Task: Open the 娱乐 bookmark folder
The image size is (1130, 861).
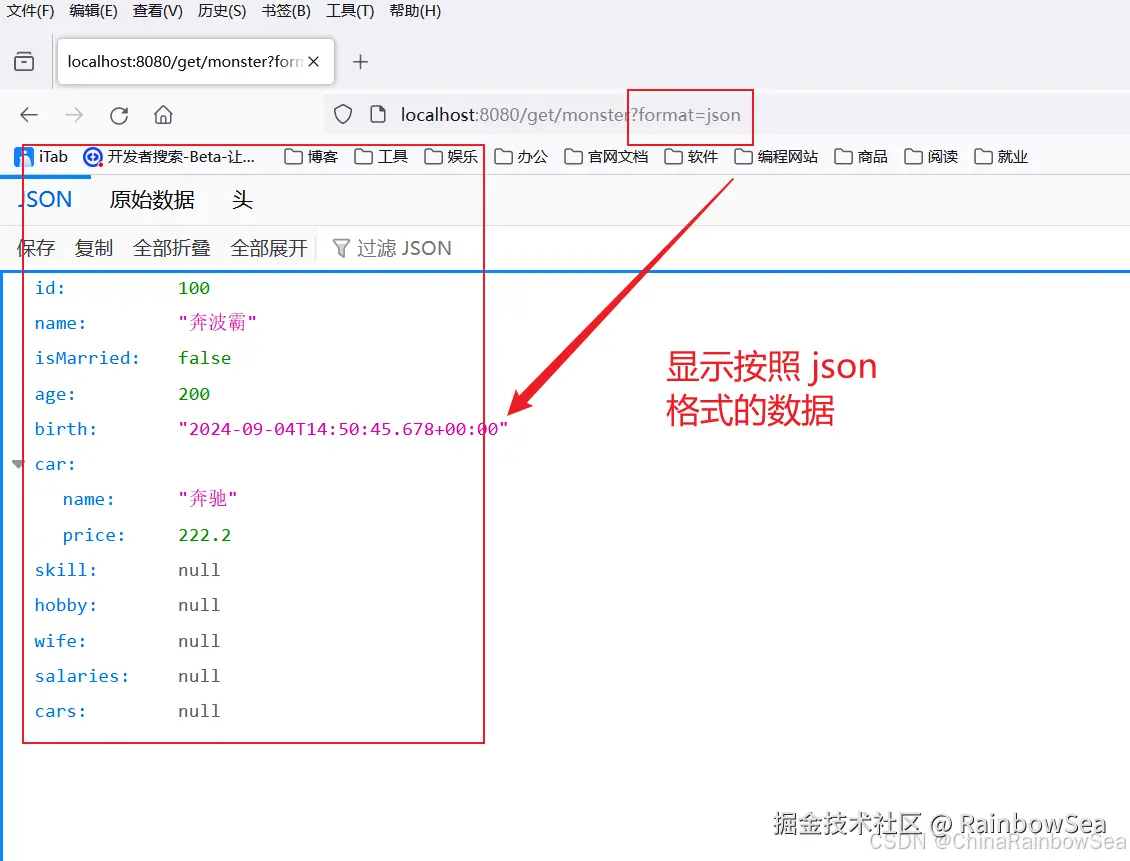Action: [451, 156]
